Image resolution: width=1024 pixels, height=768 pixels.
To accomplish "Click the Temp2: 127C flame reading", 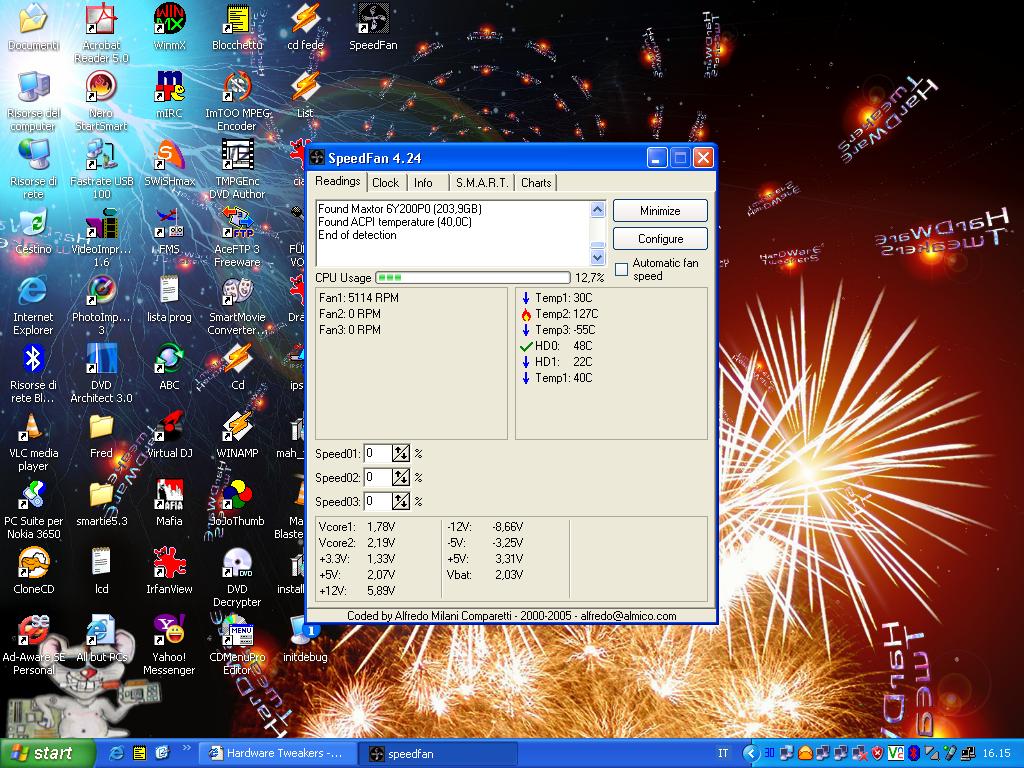I will (560, 314).
